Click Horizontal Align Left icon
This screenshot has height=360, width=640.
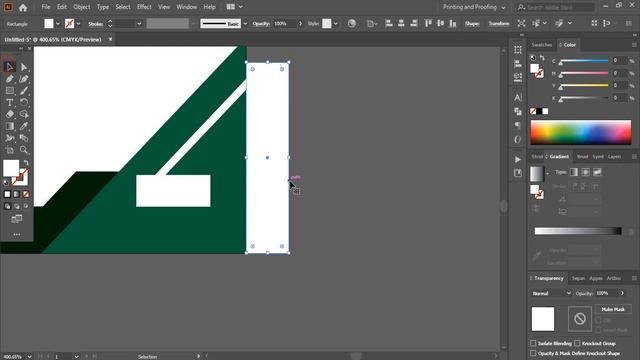[x=389, y=24]
